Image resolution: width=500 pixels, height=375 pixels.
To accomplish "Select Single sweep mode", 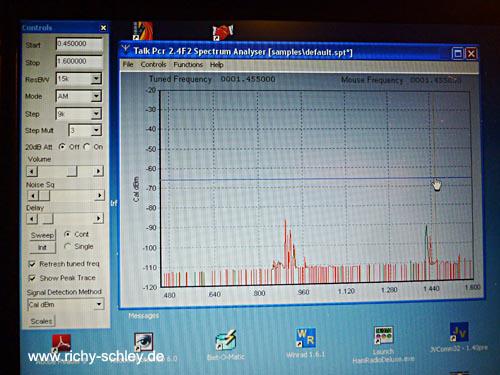I will pos(67,247).
